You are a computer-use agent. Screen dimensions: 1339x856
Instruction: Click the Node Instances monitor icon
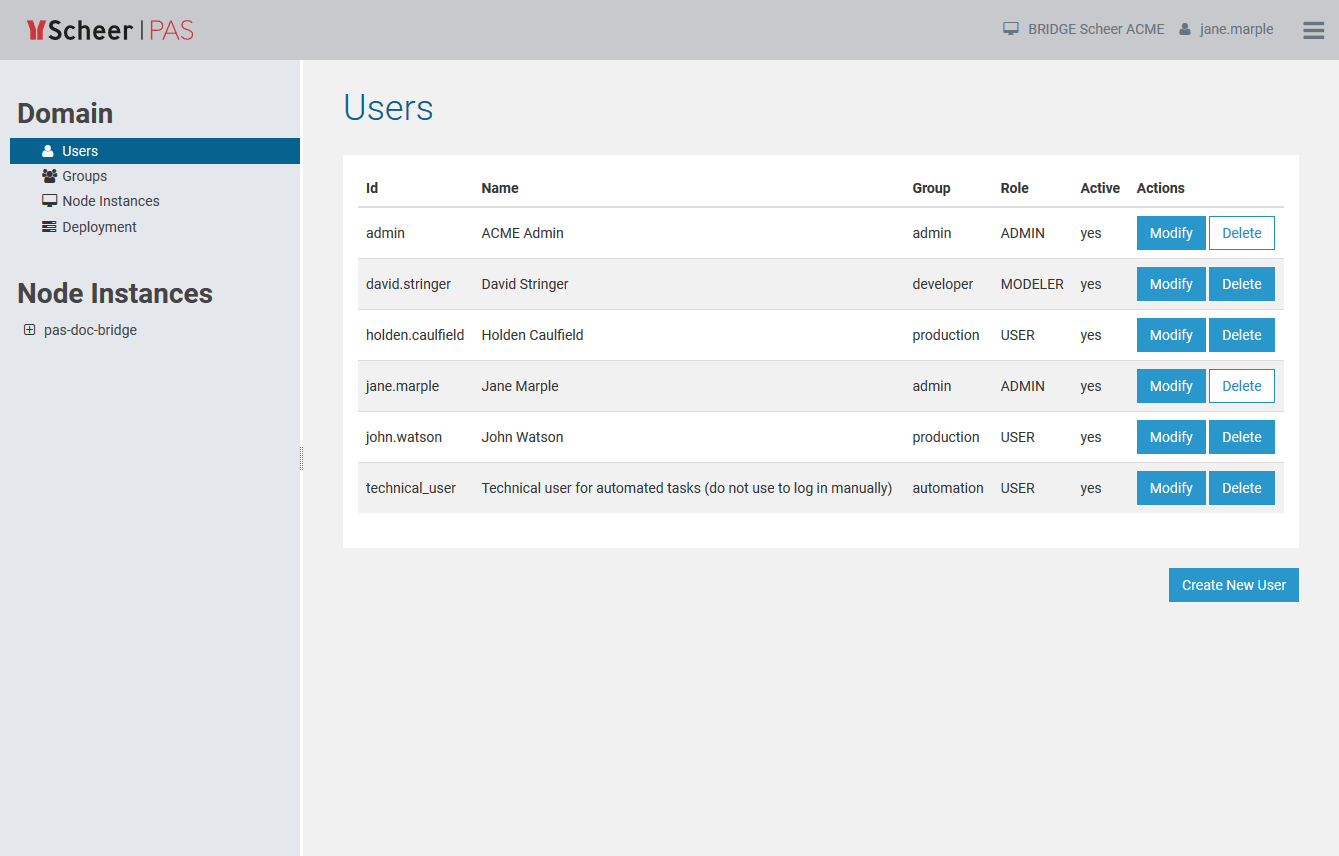[49, 201]
